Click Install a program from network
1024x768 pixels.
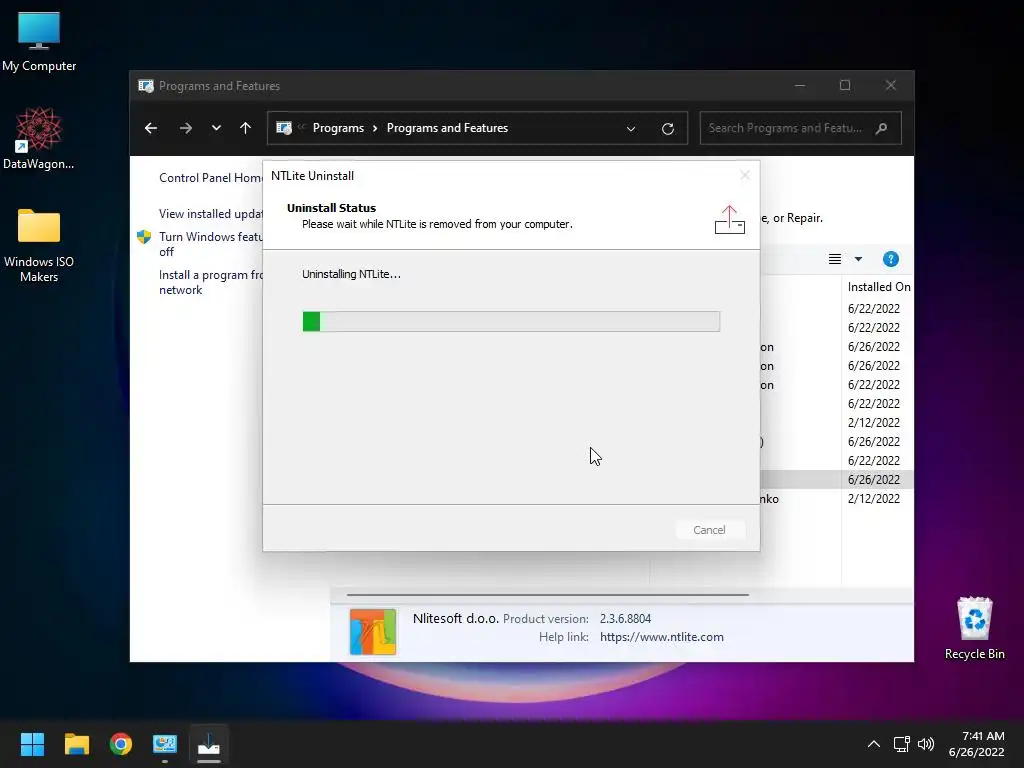[x=210, y=282]
